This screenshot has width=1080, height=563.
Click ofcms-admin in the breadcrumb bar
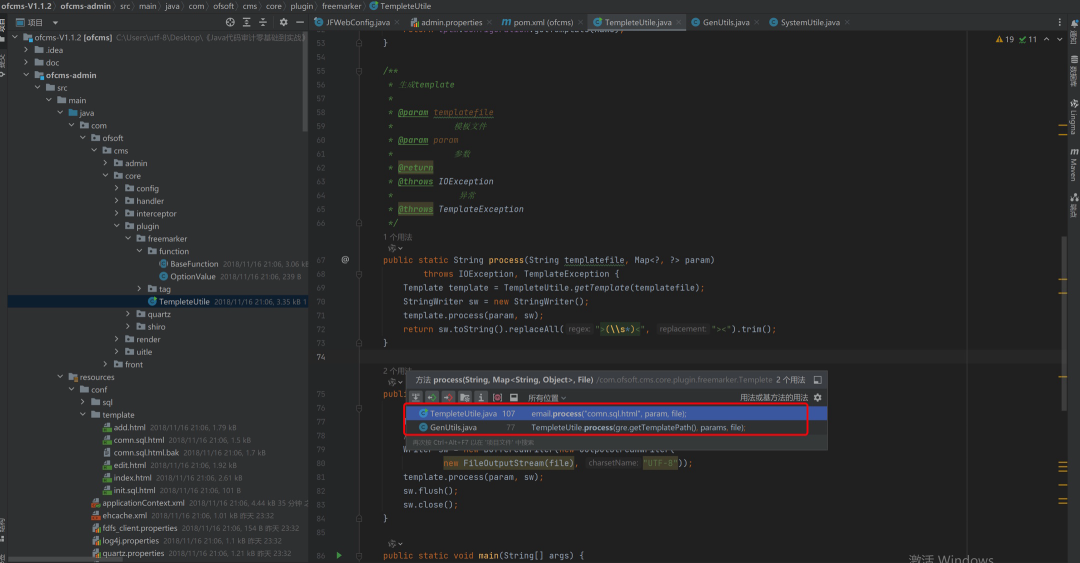click(85, 6)
